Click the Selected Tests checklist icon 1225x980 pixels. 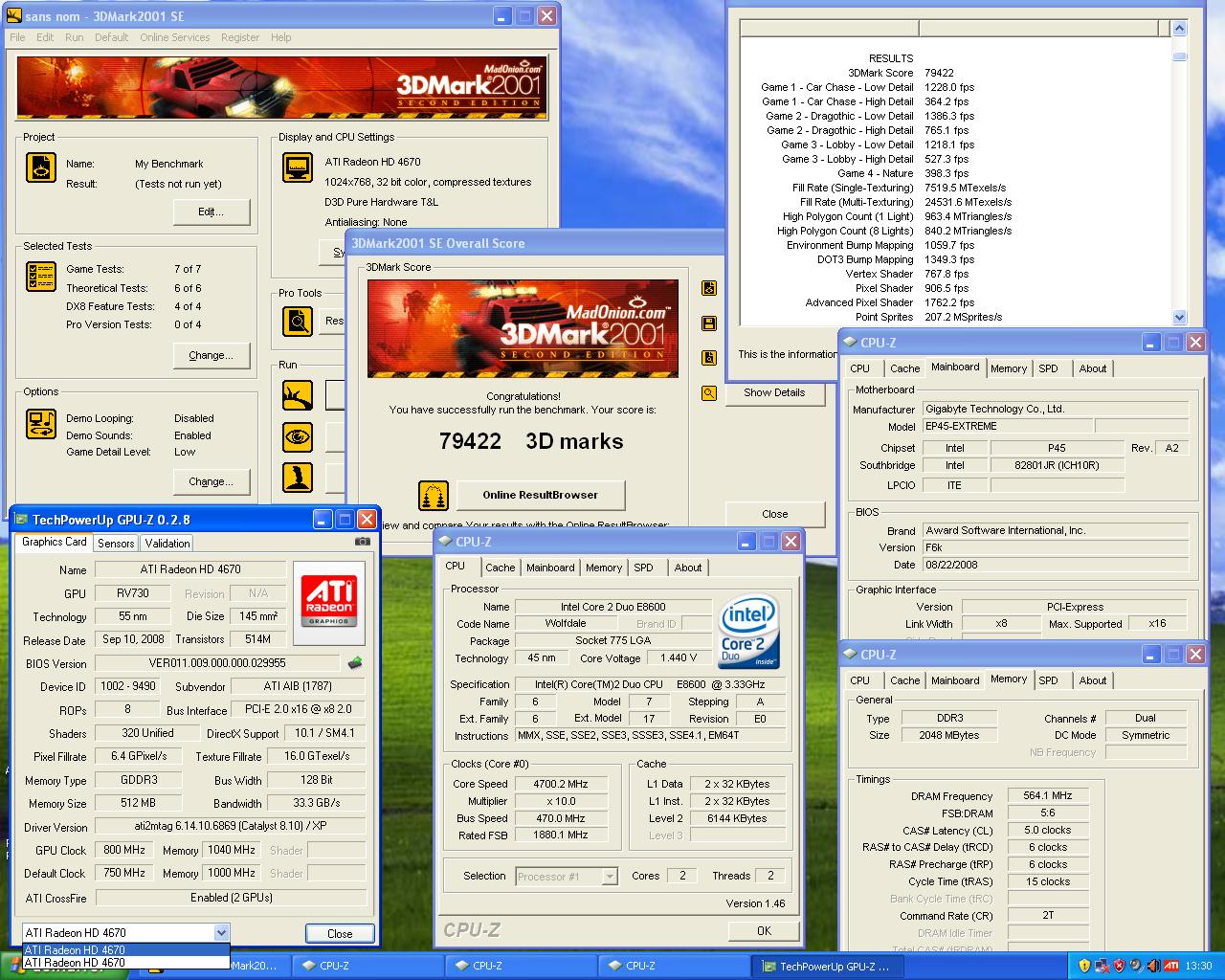point(41,277)
